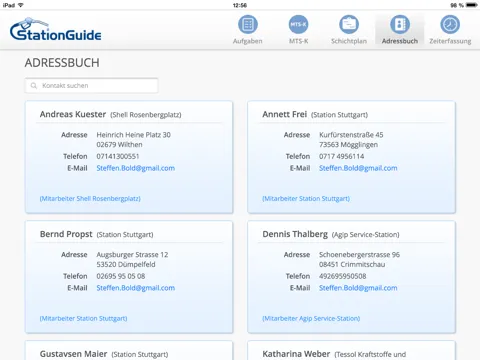Open Bernd Propst's Mitarbeiter Station Stuttgart link
Image resolution: width=480 pixels, height=360 pixels.
click(83, 318)
